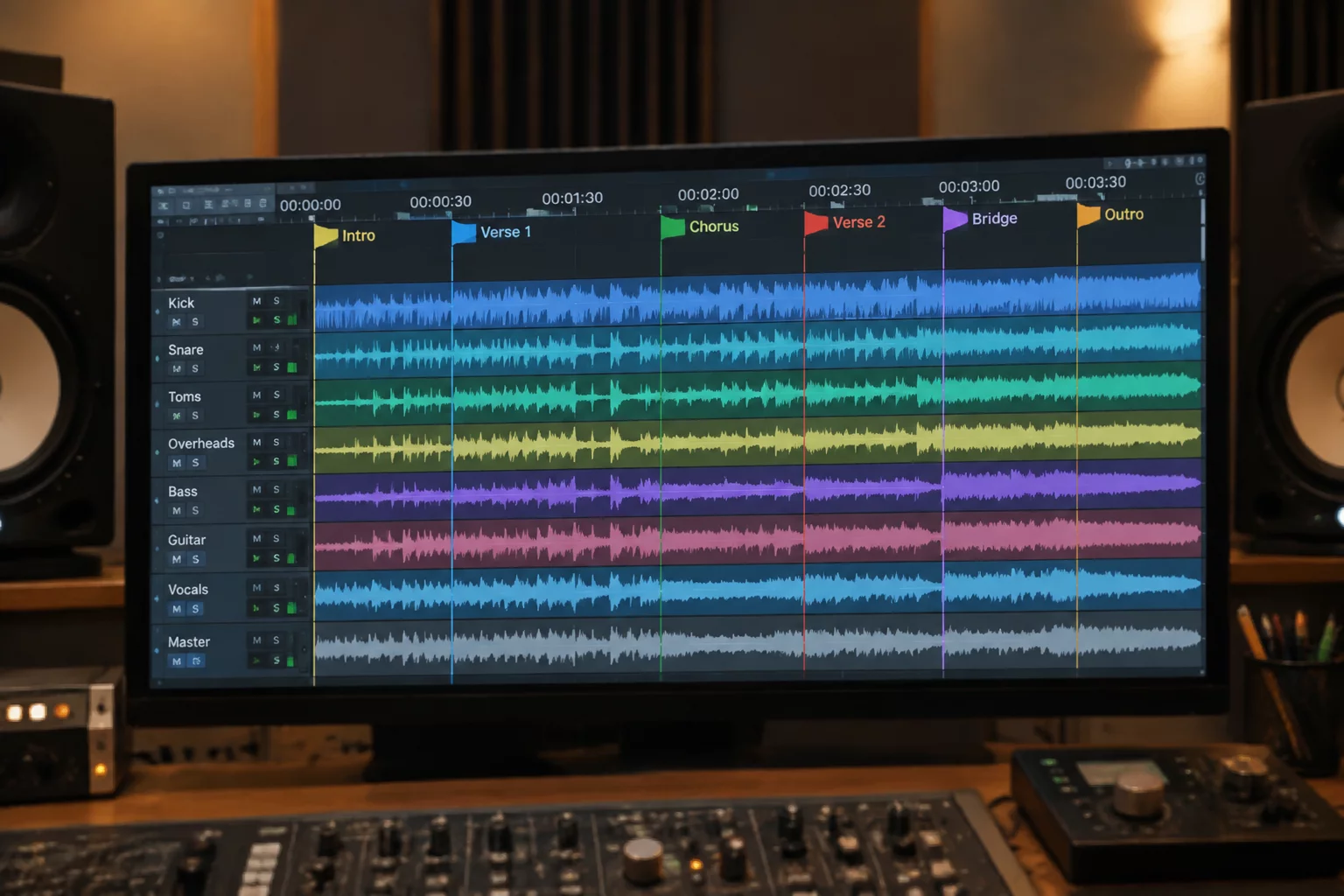This screenshot has height=896, width=1344.
Task: Click the upper gray M button on Kick track
Action: coord(256,301)
